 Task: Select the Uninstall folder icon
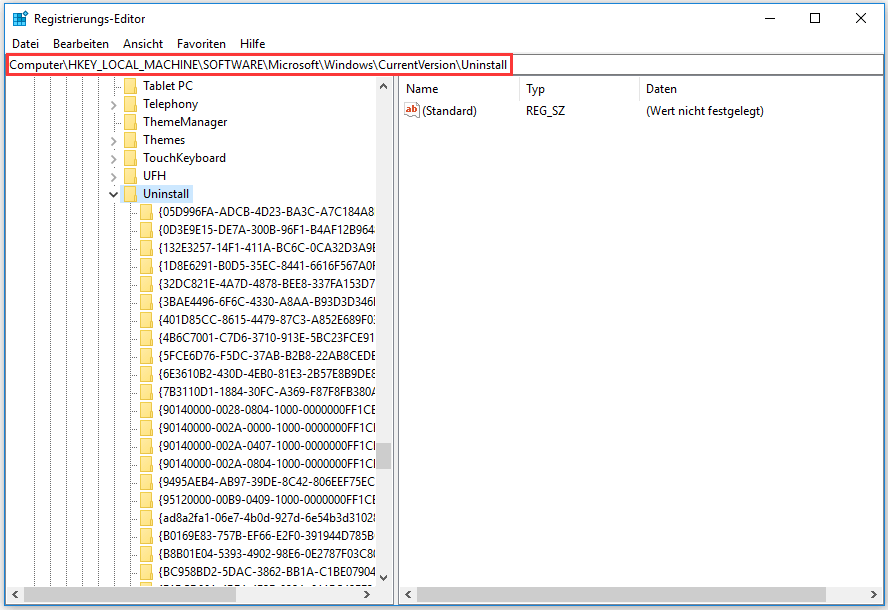tap(130, 194)
